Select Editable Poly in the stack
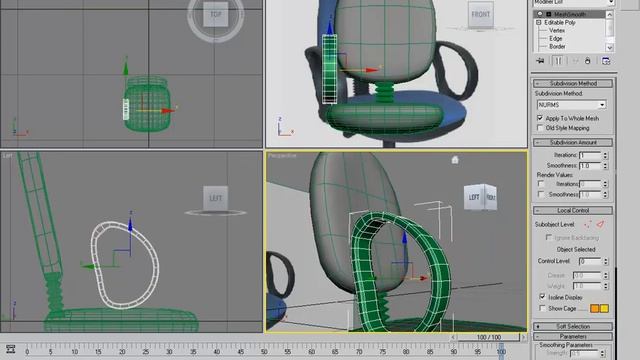The height and width of the screenshot is (360, 640). click(560, 22)
